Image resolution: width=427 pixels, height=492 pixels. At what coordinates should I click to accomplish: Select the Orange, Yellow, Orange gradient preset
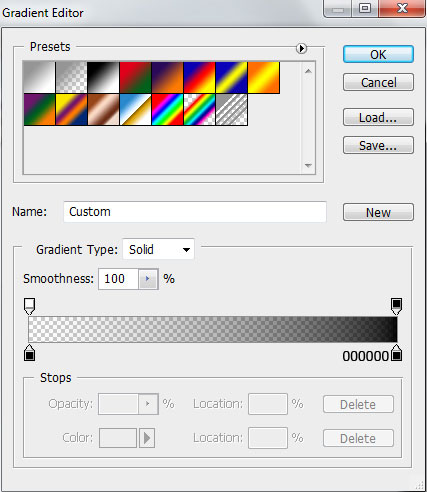click(263, 77)
